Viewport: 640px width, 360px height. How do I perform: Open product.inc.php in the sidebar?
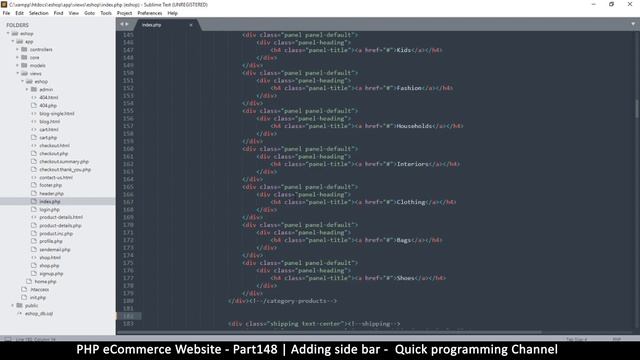pos(56,233)
